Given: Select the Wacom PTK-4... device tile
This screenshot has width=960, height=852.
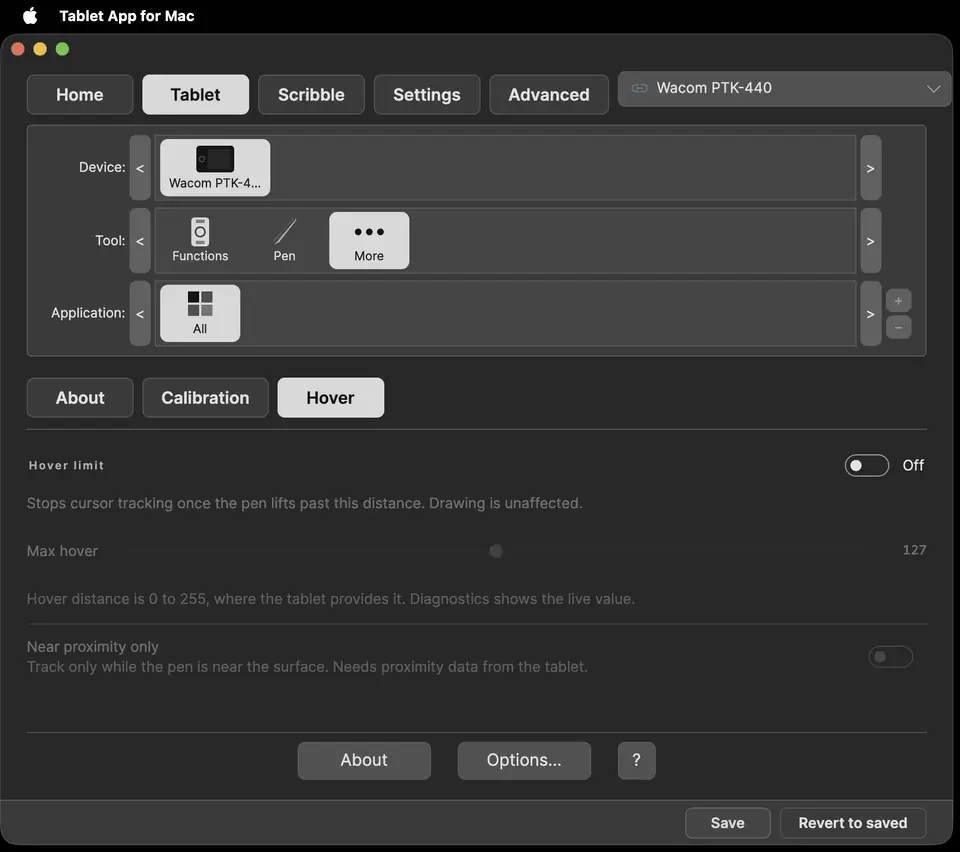Looking at the screenshot, I should point(215,167).
